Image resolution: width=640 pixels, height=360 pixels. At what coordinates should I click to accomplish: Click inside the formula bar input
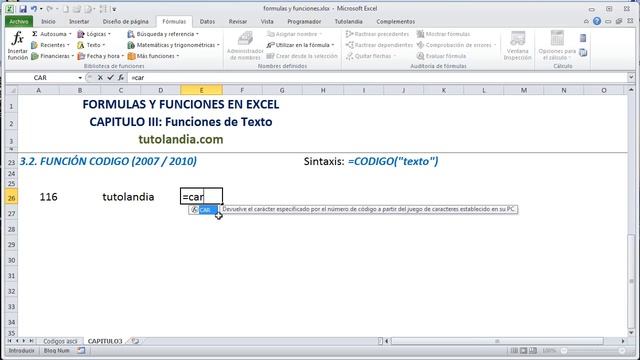coord(378,77)
